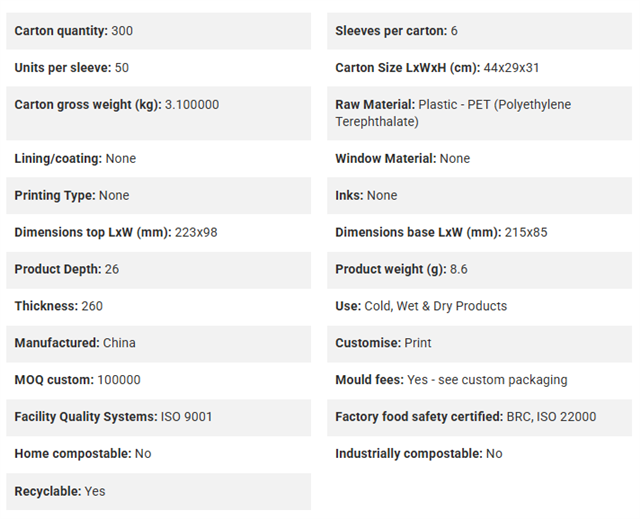
Task: Select Manufactured China row
Action: 158,344
